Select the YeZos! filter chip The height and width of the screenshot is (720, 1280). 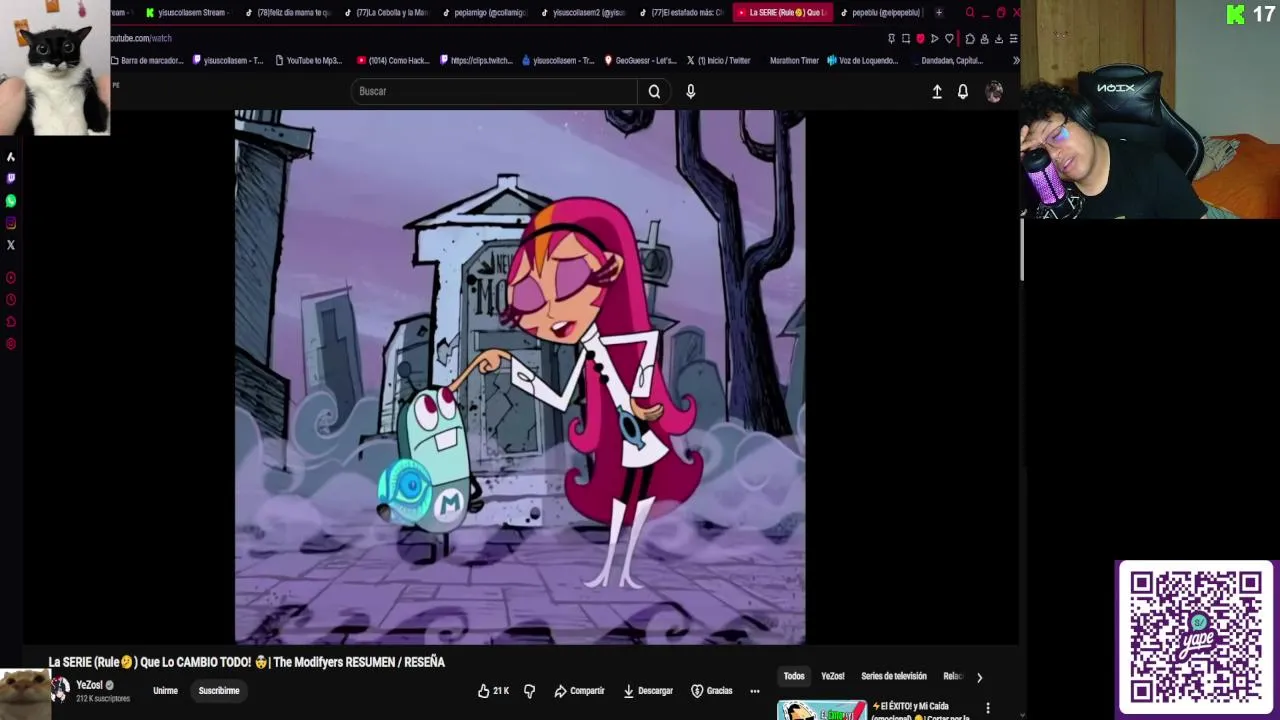click(x=833, y=677)
